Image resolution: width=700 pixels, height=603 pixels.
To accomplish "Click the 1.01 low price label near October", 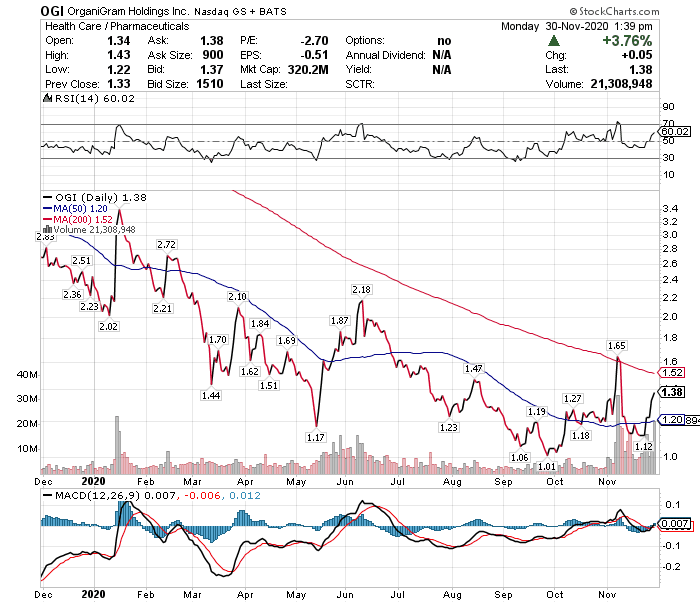I will coord(547,467).
